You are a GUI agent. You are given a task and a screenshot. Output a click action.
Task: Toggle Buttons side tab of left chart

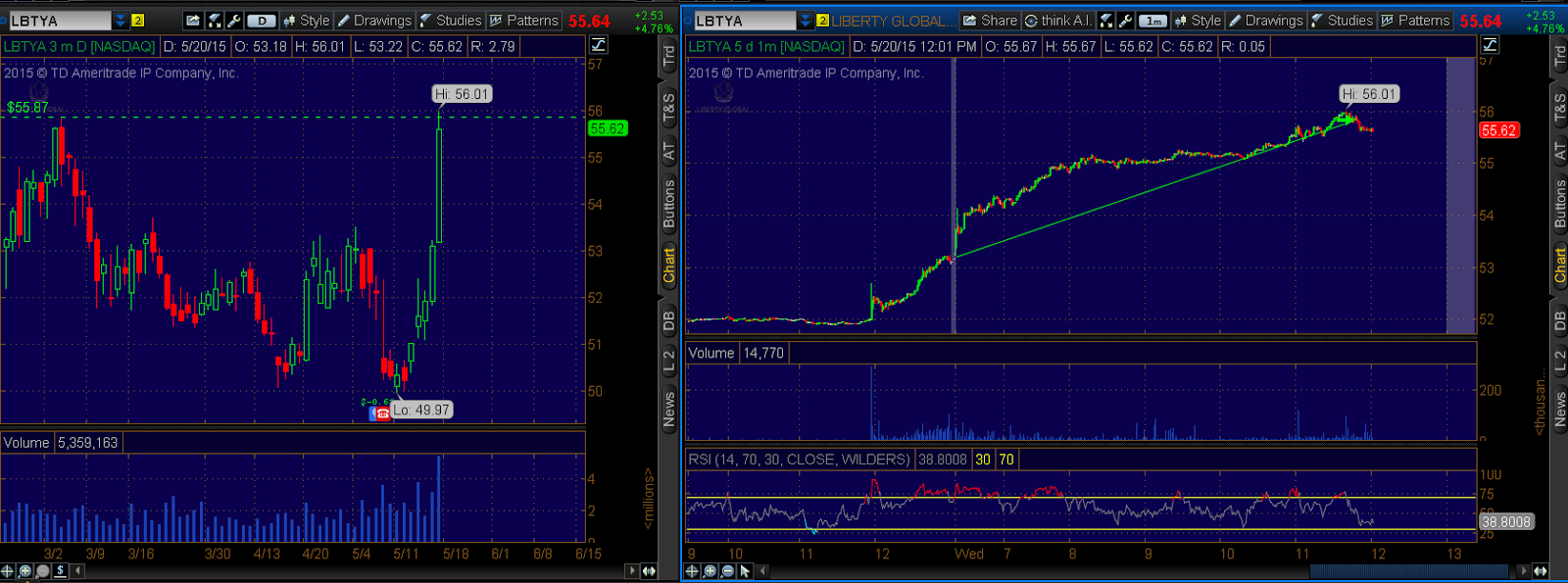(x=669, y=205)
